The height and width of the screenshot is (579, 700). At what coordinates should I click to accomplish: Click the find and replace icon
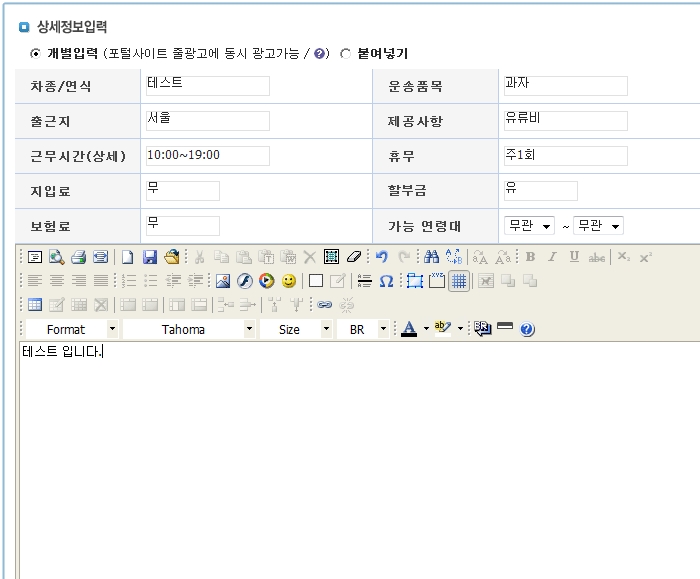point(454,257)
